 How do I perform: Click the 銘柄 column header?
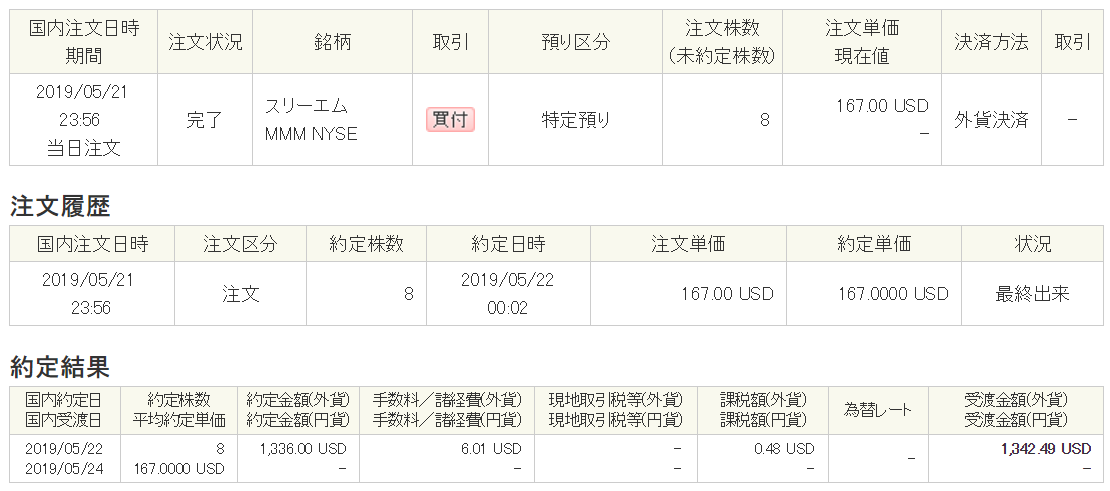pyautogui.click(x=332, y=42)
